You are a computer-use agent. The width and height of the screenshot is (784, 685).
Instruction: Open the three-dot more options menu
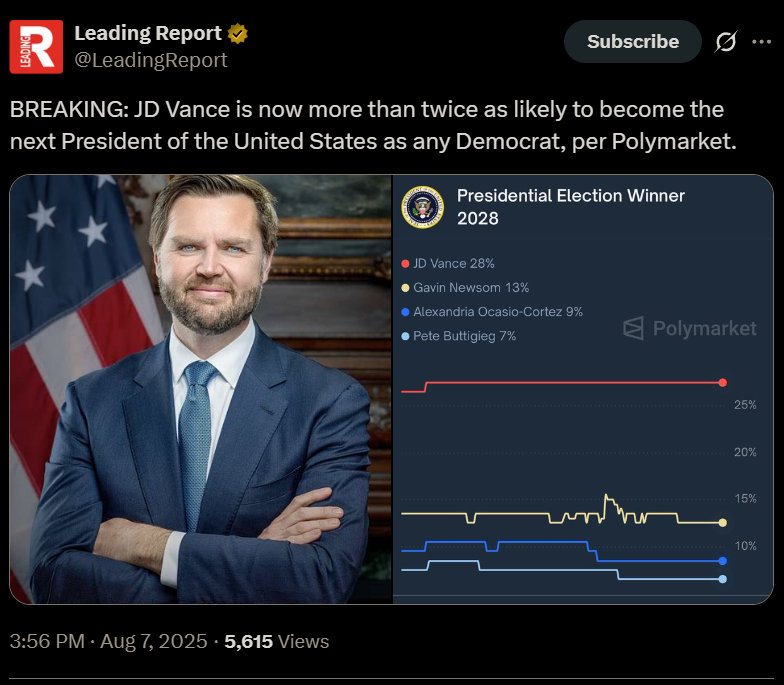pos(762,42)
